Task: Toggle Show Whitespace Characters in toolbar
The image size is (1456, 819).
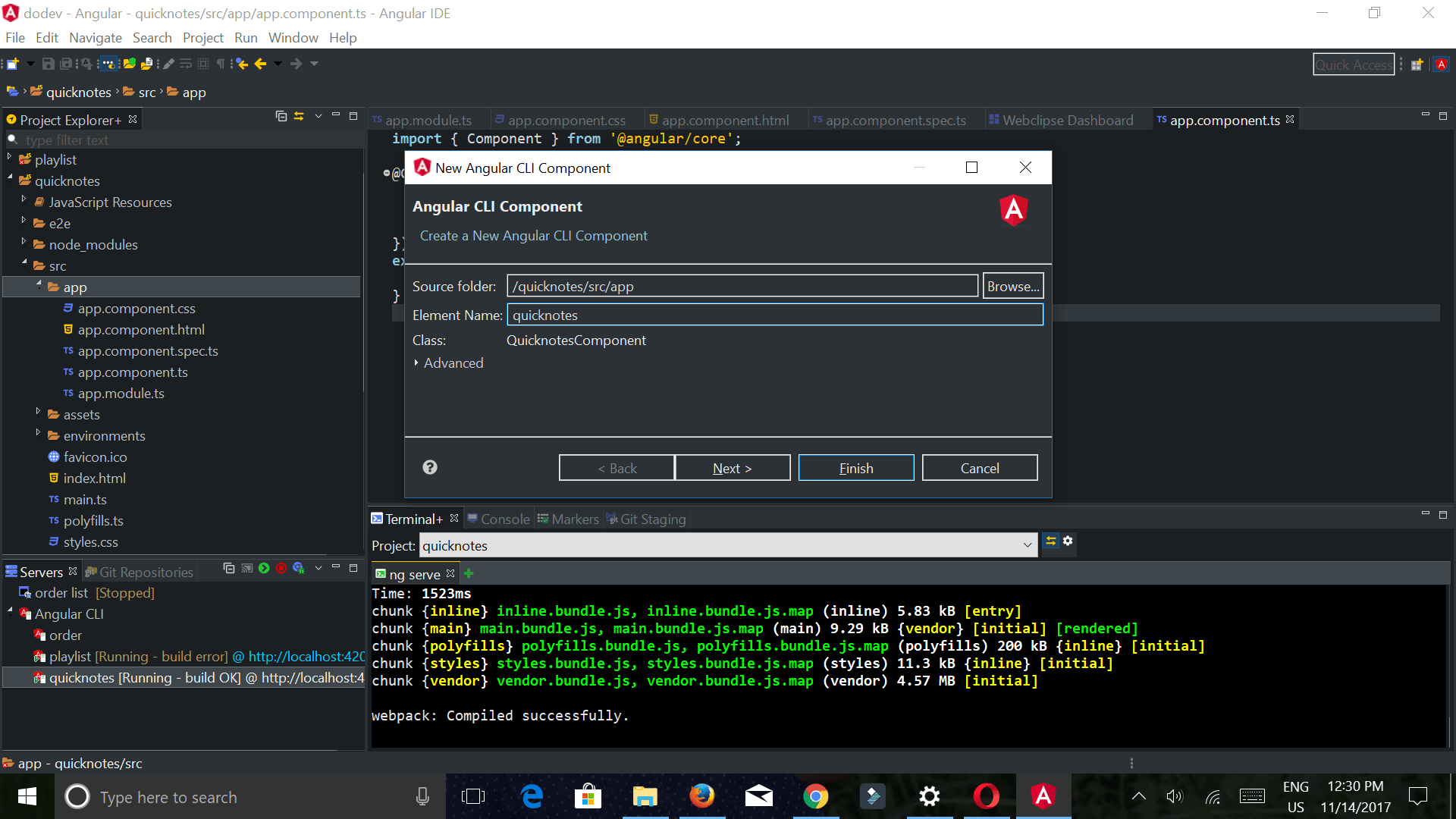Action: click(x=221, y=64)
